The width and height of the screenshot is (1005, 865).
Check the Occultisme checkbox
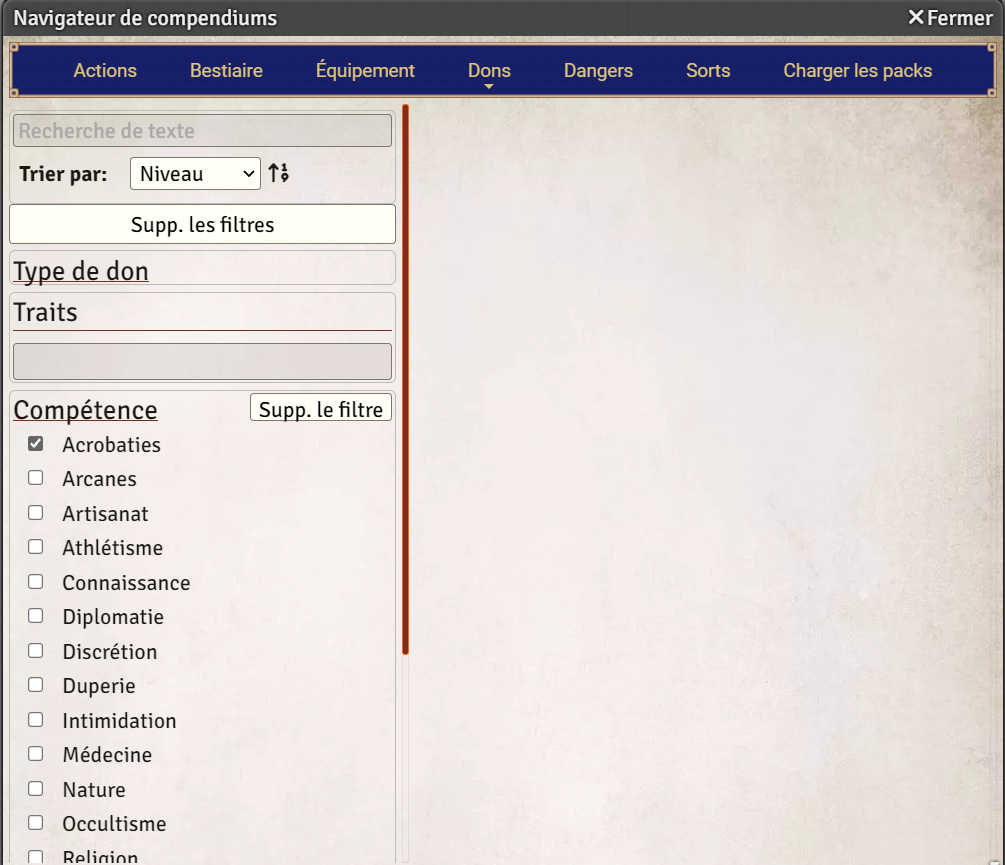(x=35, y=822)
